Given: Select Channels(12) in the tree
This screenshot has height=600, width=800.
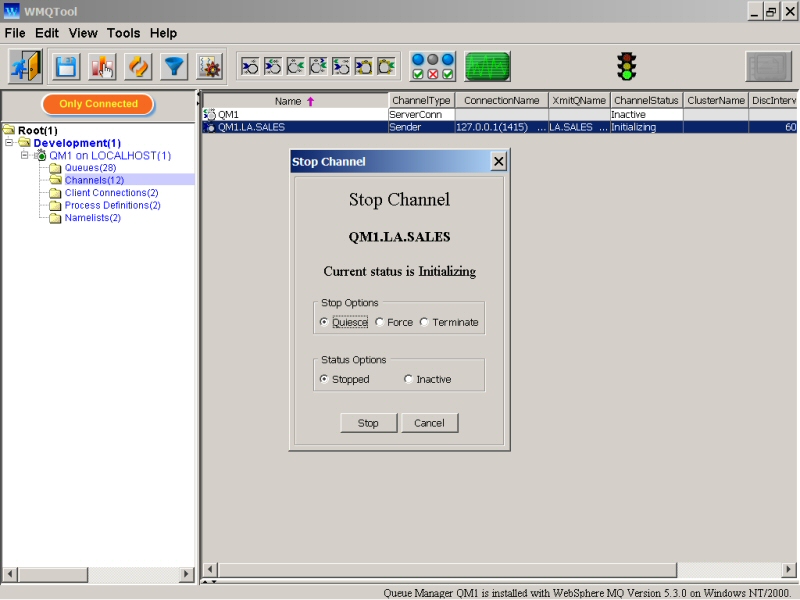Looking at the screenshot, I should point(94,180).
